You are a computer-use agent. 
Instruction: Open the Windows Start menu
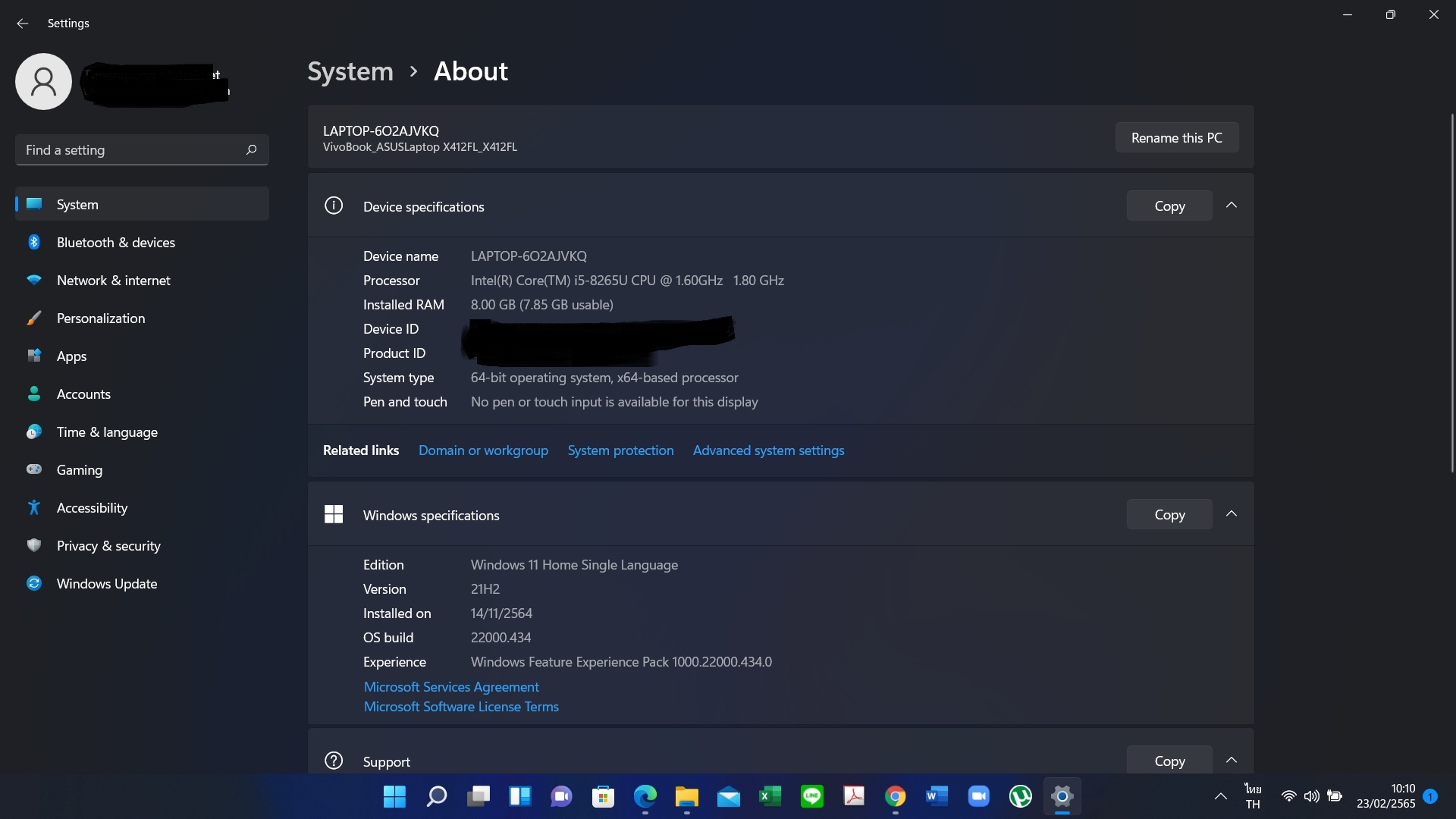tap(394, 797)
